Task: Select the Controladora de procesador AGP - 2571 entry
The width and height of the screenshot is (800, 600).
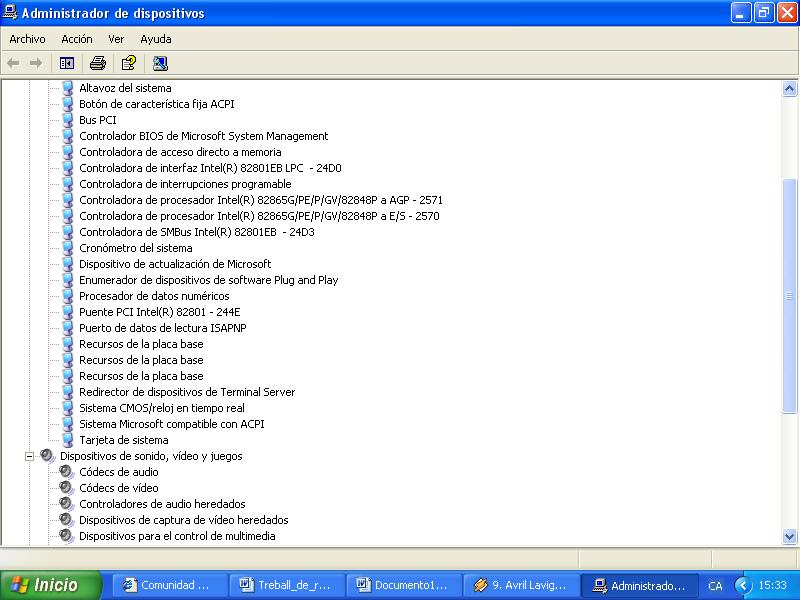Action: click(x=261, y=200)
